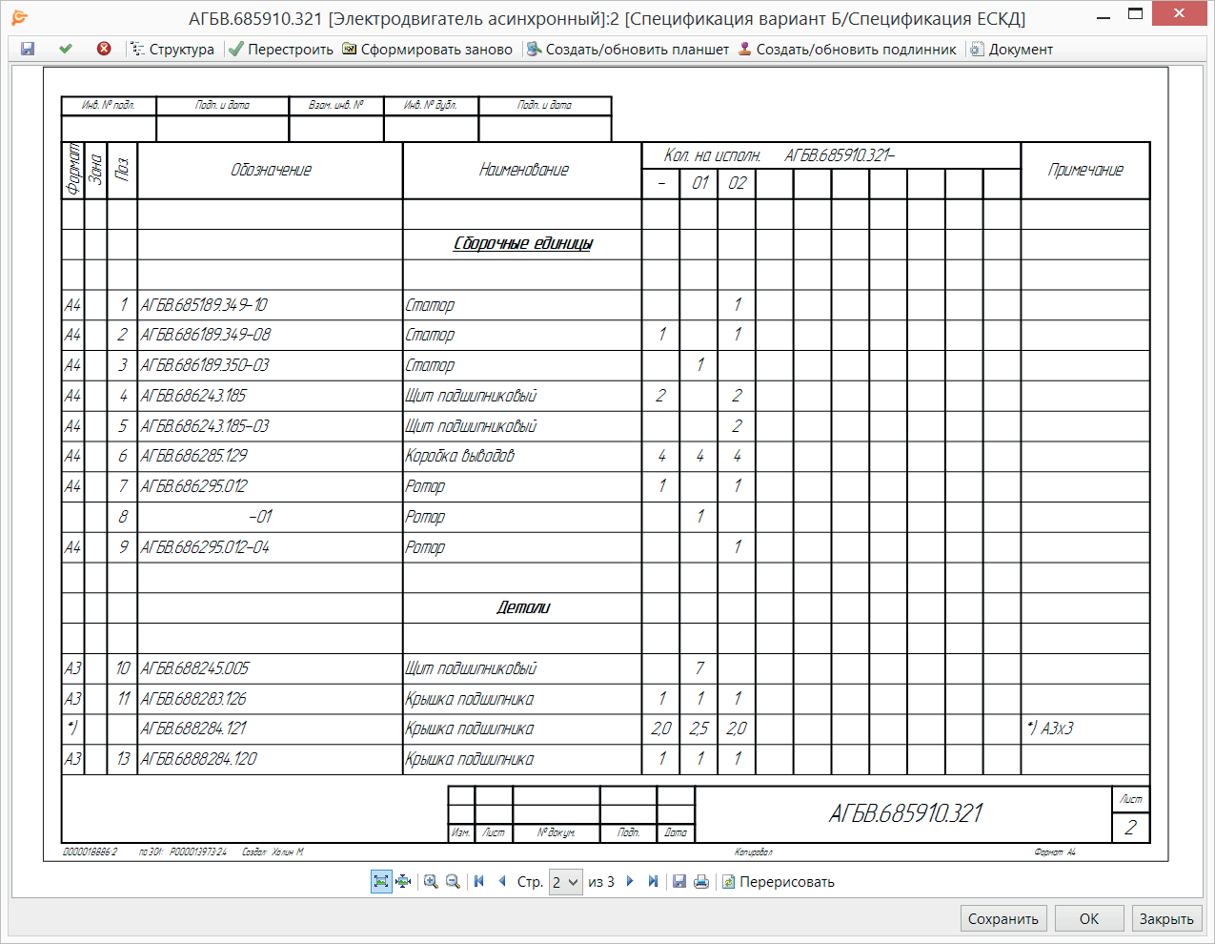The image size is (1215, 944).
Task: Click the sheet number 2 in title block
Action: click(1130, 827)
